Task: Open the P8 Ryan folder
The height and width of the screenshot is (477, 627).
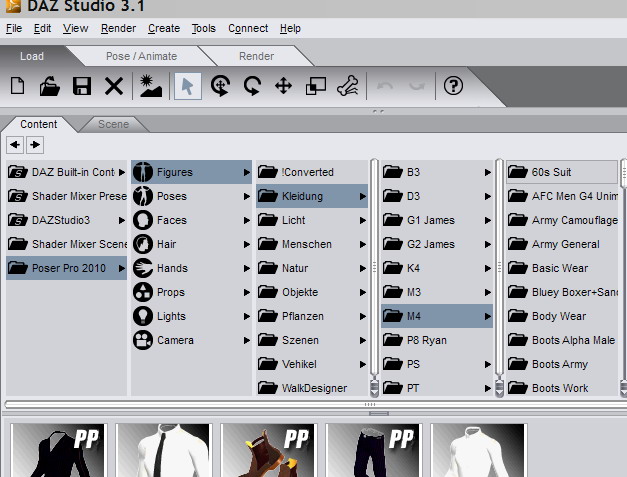Action: (x=437, y=340)
